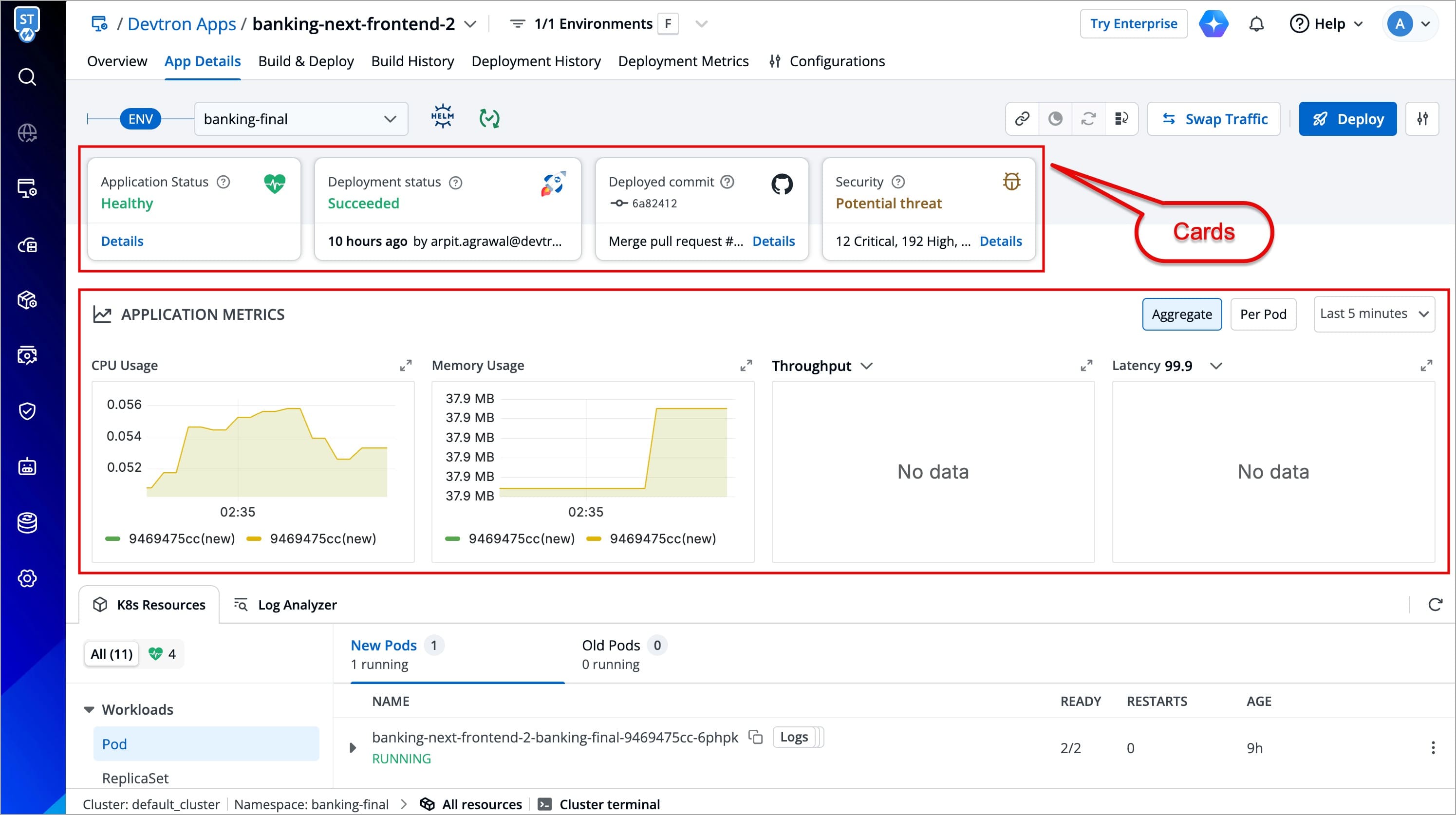Select the Aggregate metrics toggle
This screenshot has height=815, width=1456.
pyautogui.click(x=1181, y=314)
